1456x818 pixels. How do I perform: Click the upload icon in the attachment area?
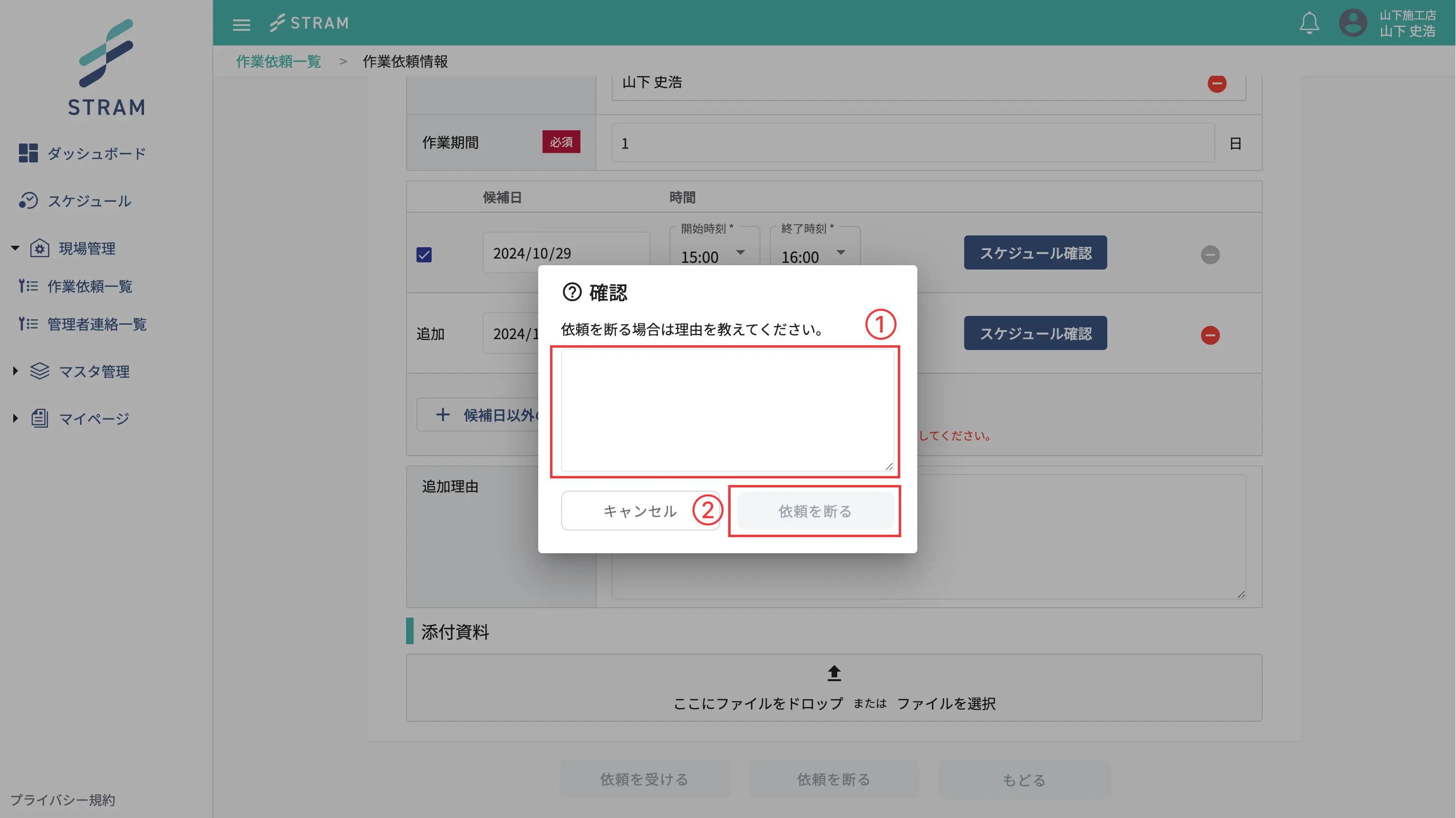(834, 674)
